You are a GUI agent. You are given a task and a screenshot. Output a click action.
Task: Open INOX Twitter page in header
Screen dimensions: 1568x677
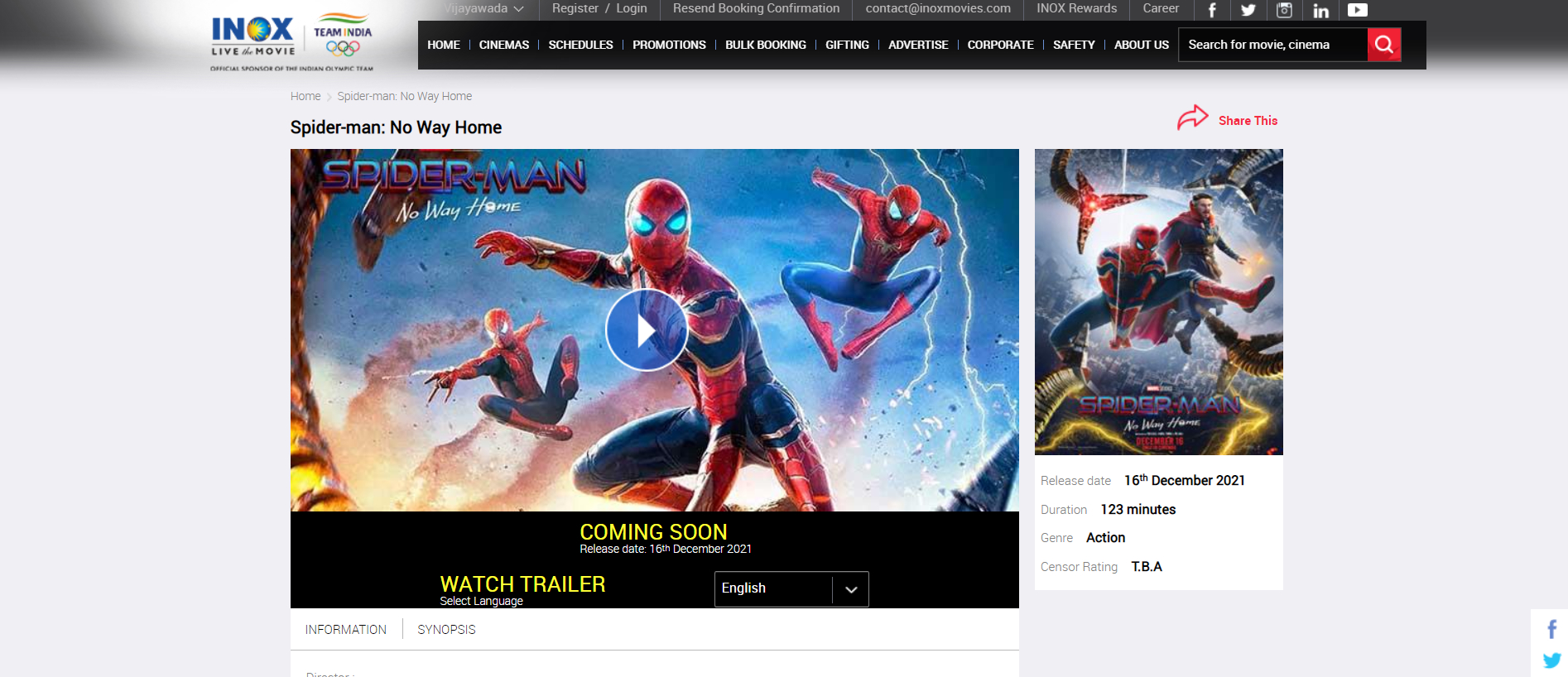point(1248,10)
